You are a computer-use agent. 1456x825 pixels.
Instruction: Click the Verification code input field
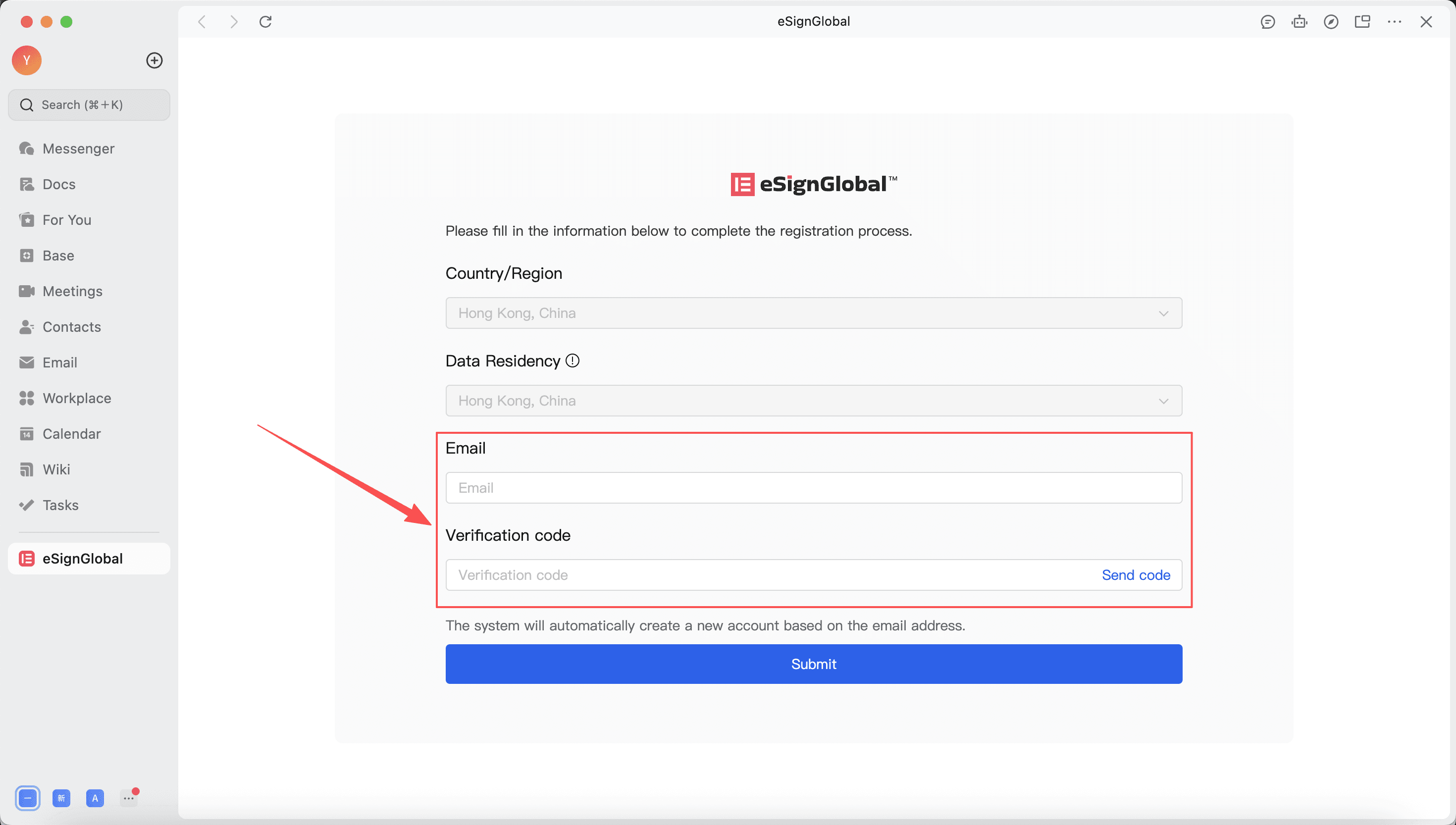(765, 574)
